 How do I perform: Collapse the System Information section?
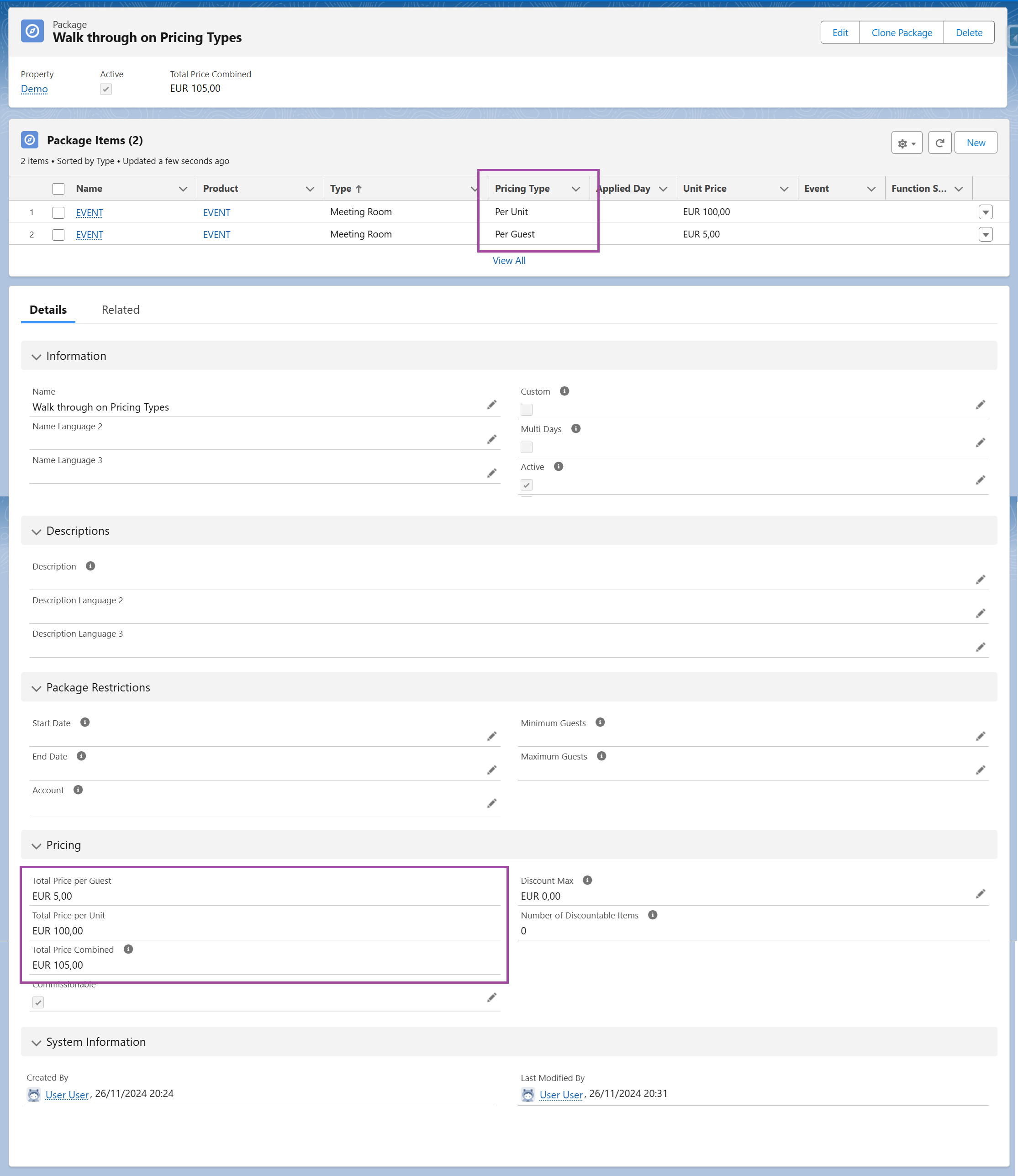pyautogui.click(x=37, y=1043)
